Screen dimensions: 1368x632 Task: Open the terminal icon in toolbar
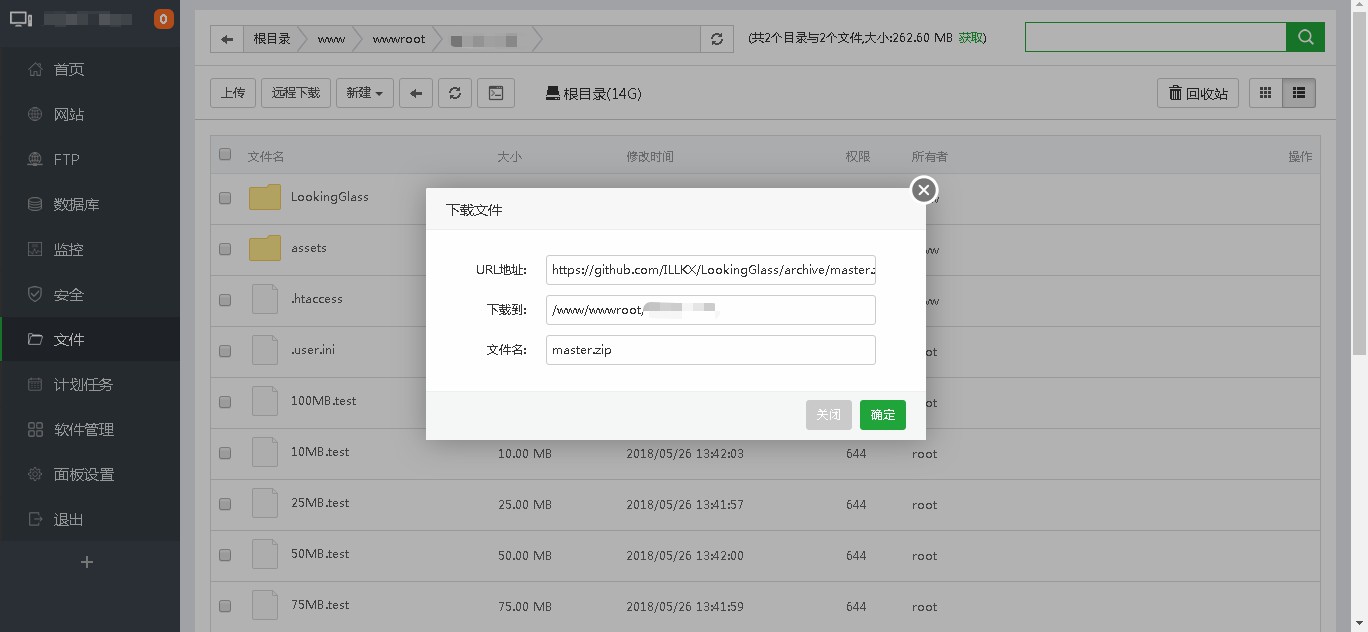(496, 93)
